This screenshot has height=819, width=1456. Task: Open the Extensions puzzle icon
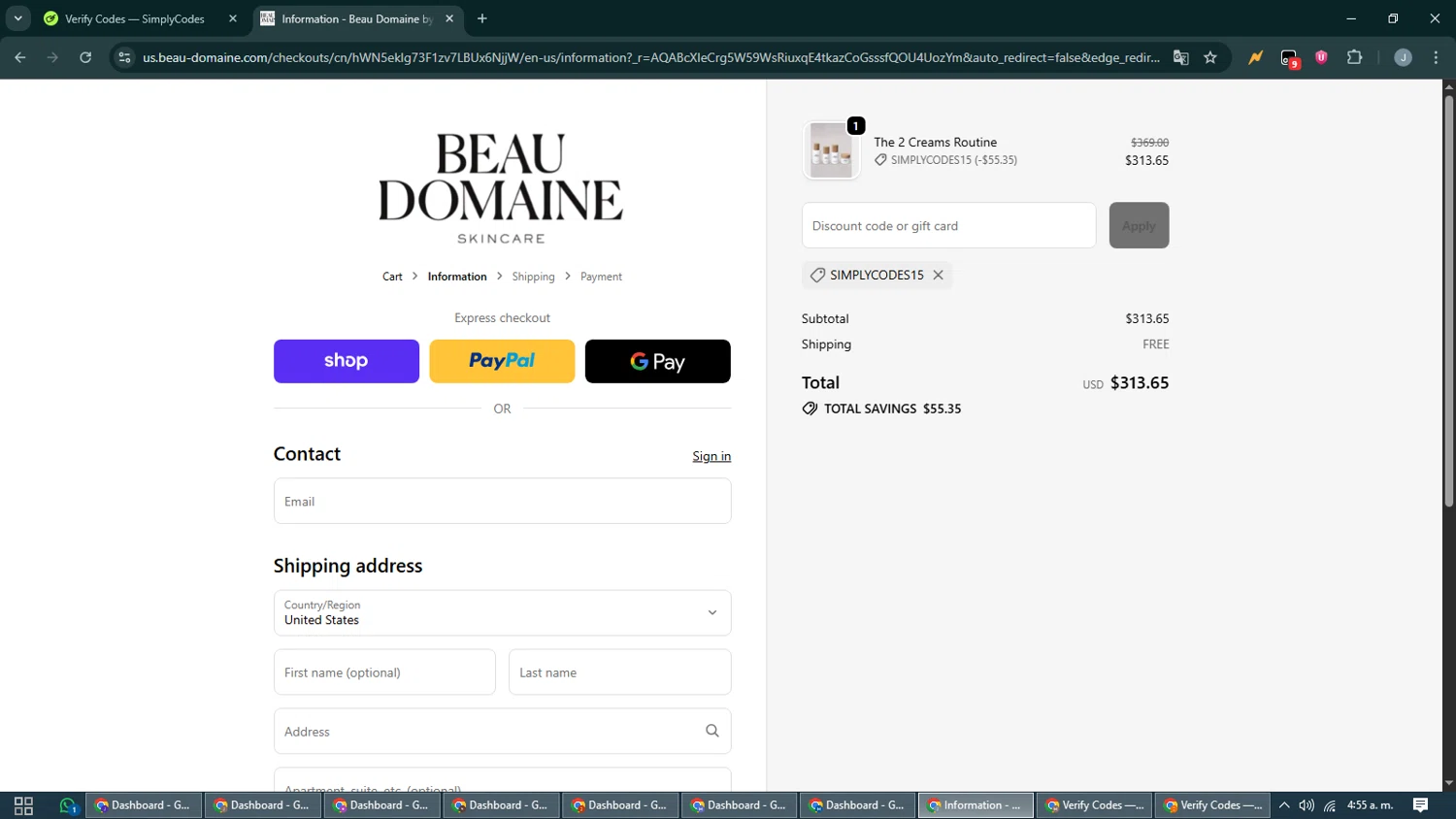point(1355,58)
